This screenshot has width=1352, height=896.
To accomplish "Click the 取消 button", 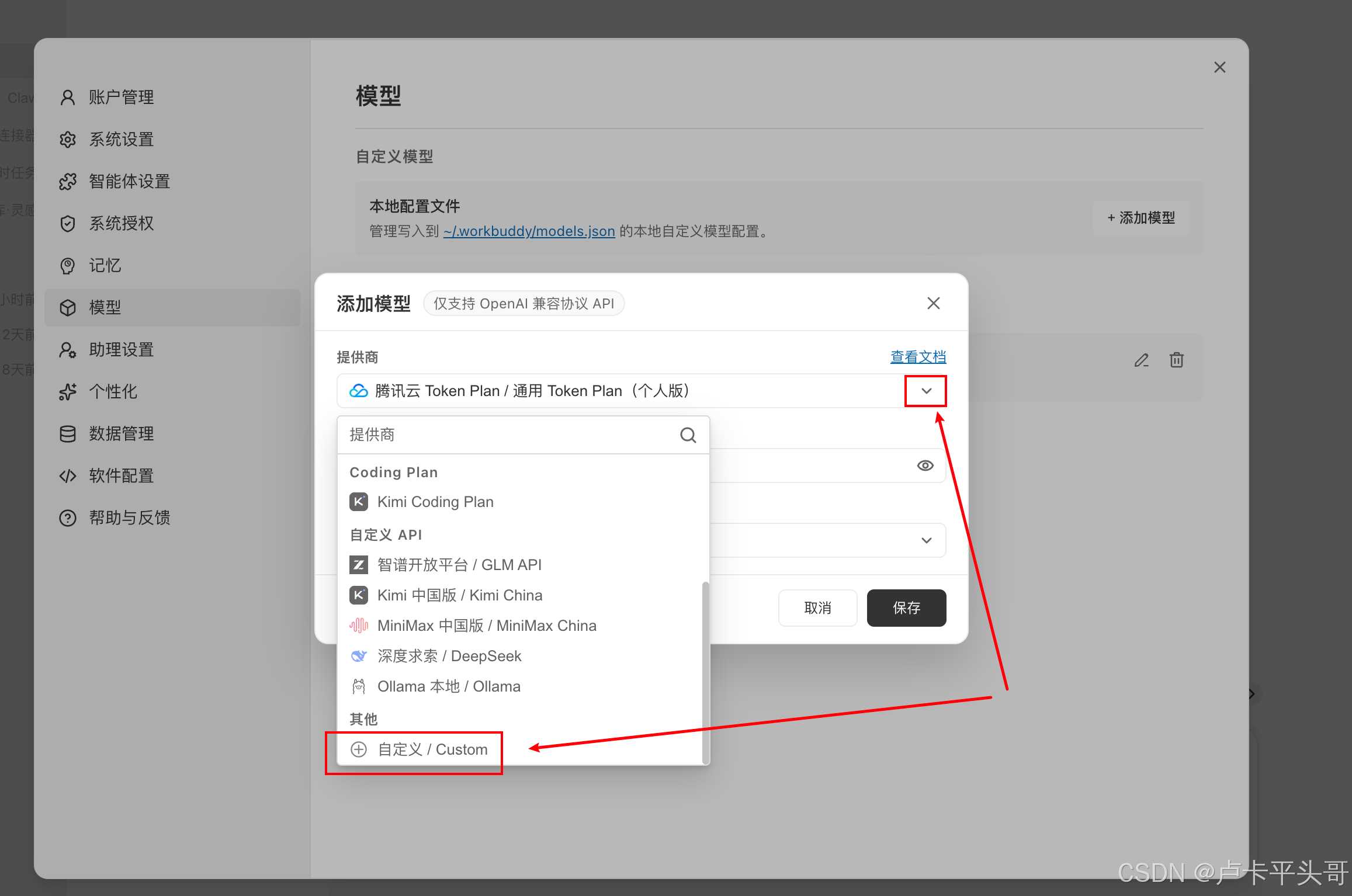I will pos(817,608).
